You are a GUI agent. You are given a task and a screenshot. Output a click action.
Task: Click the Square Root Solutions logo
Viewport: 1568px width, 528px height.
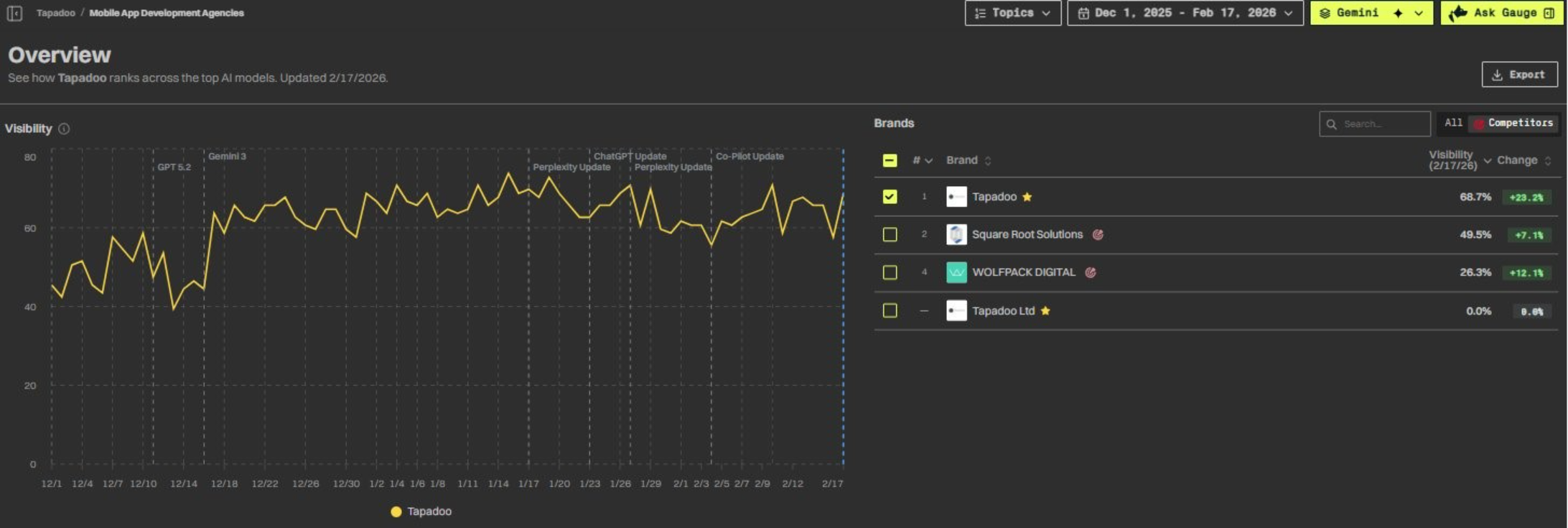pyautogui.click(x=956, y=234)
